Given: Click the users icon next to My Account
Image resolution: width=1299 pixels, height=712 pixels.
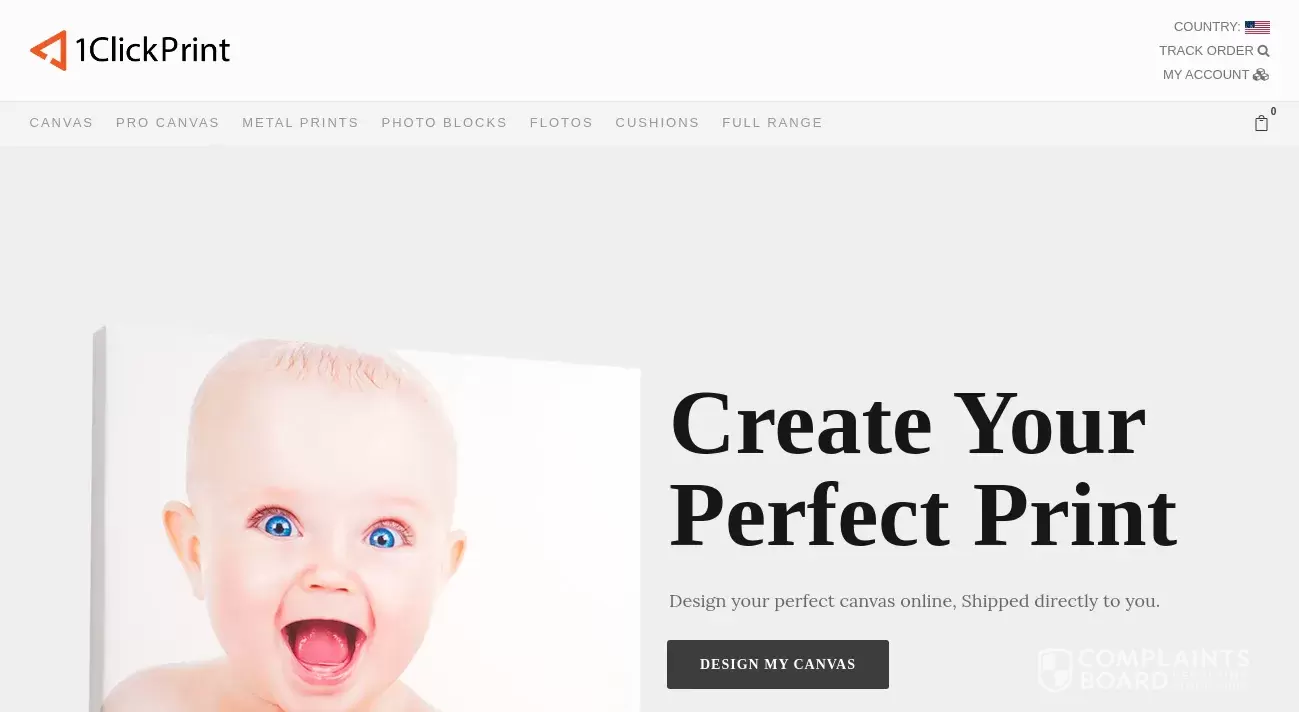Looking at the screenshot, I should tap(1261, 75).
